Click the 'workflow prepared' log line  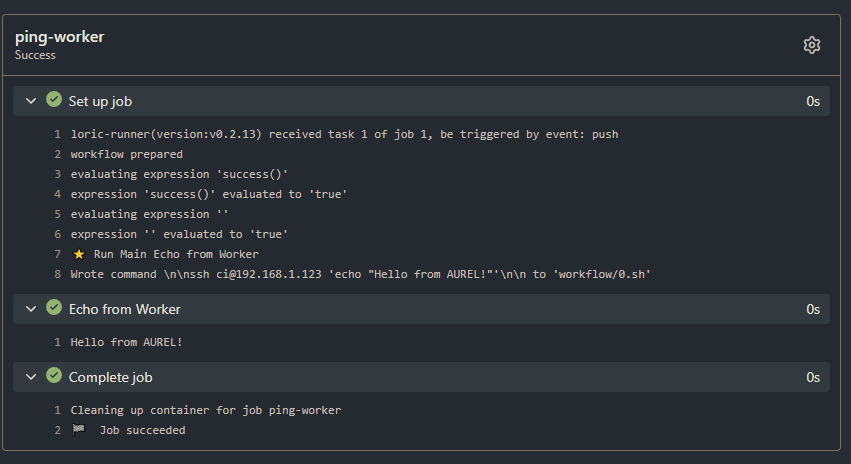point(126,154)
